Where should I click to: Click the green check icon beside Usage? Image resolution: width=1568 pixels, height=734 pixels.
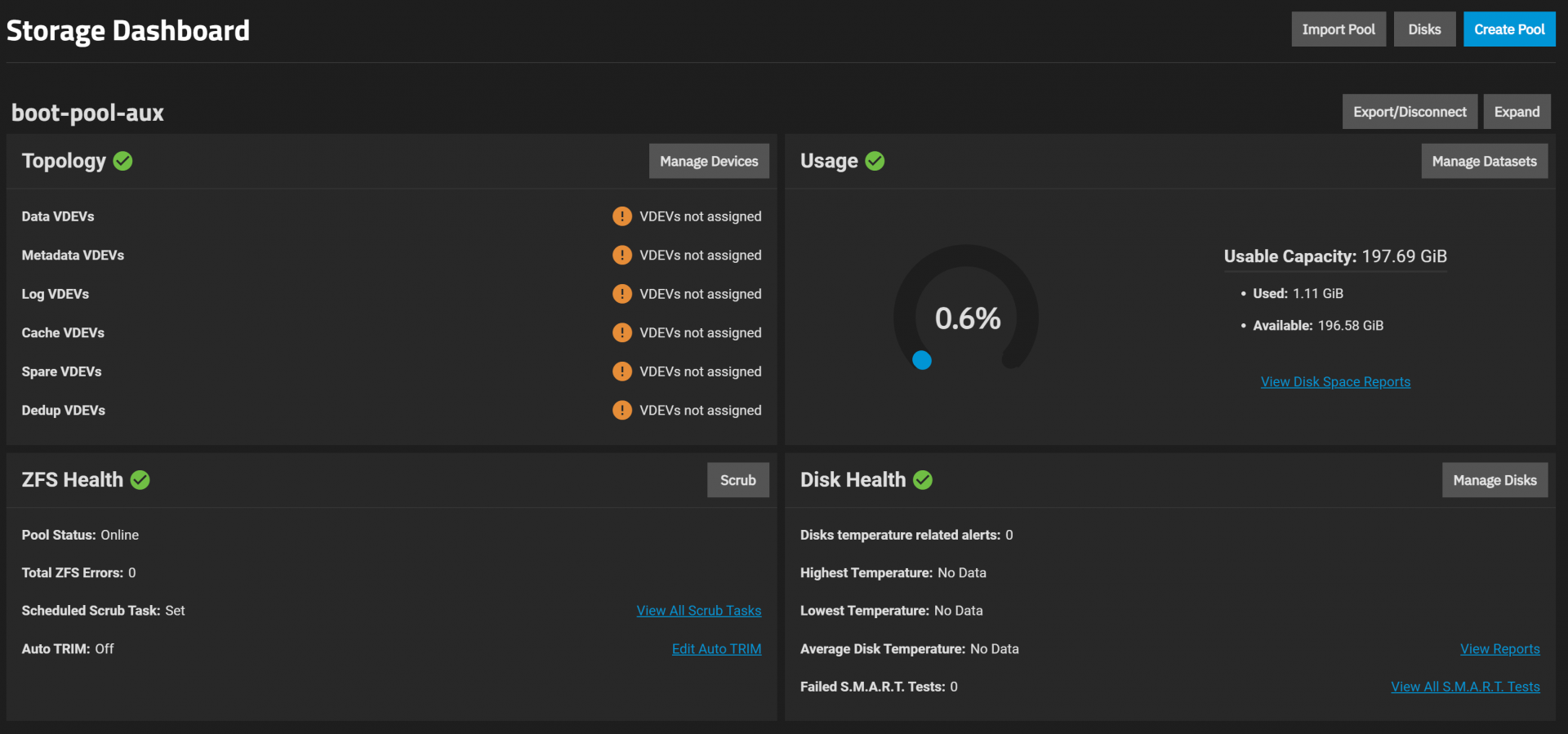[x=875, y=161]
